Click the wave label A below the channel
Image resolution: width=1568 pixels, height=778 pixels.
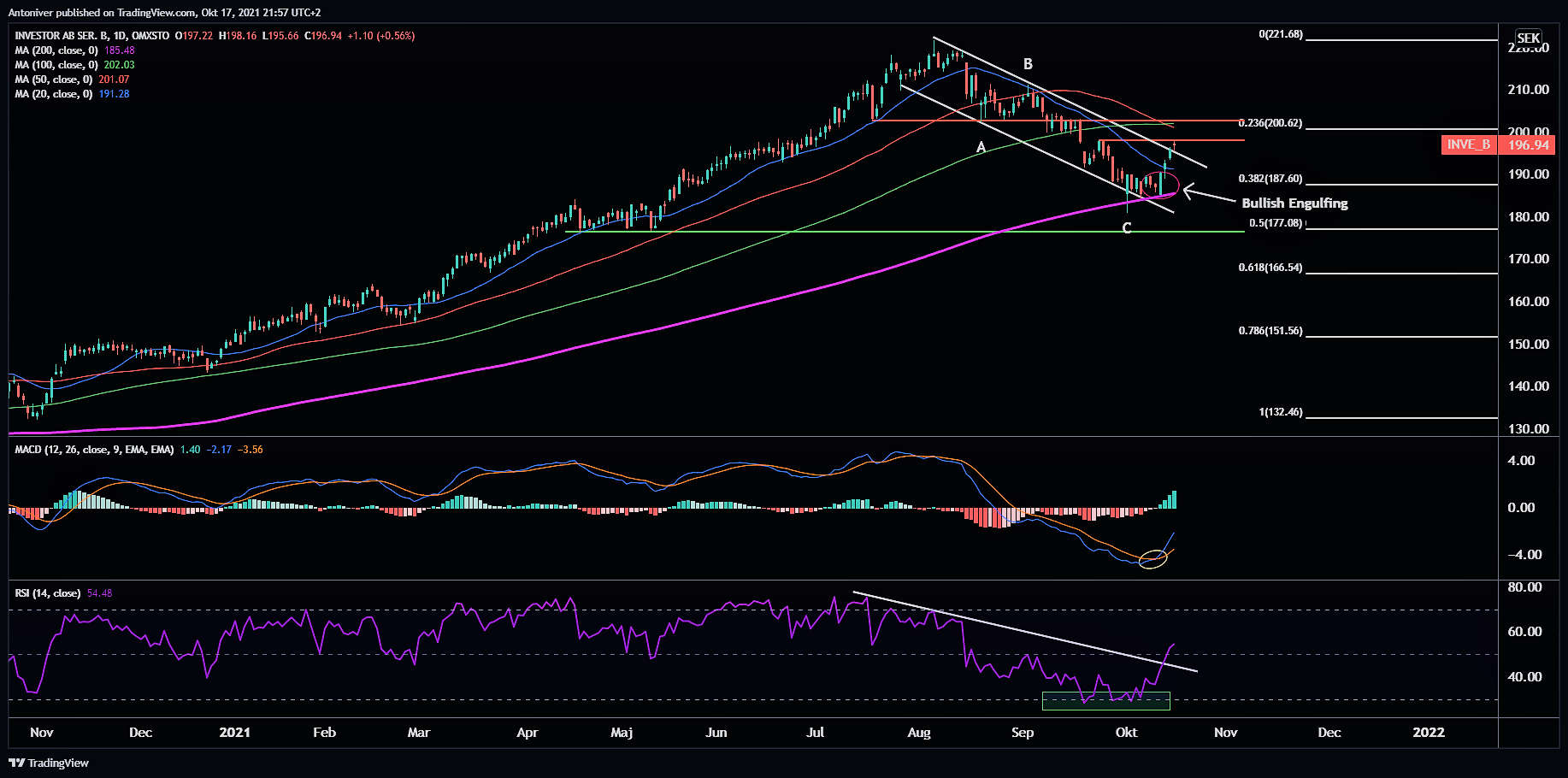click(x=981, y=147)
